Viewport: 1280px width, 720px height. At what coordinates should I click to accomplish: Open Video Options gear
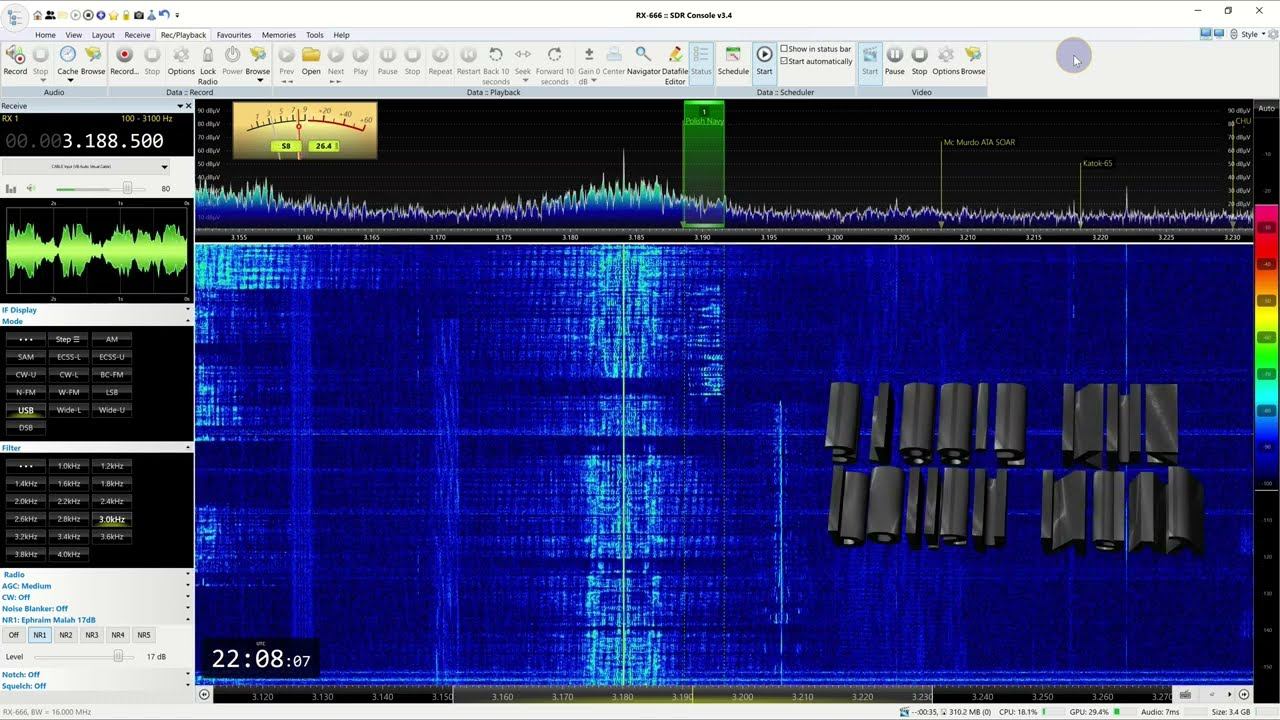coord(945,60)
